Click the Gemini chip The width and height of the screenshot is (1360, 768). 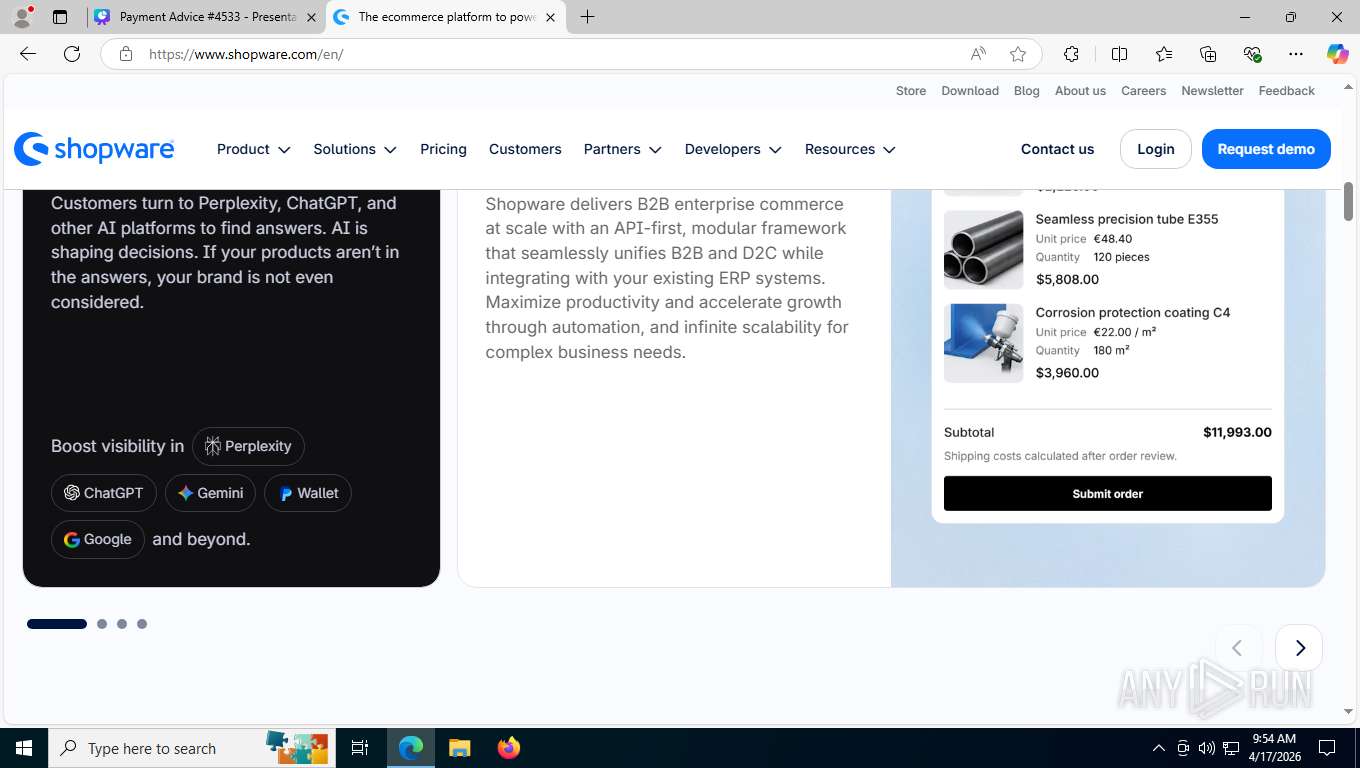[210, 493]
